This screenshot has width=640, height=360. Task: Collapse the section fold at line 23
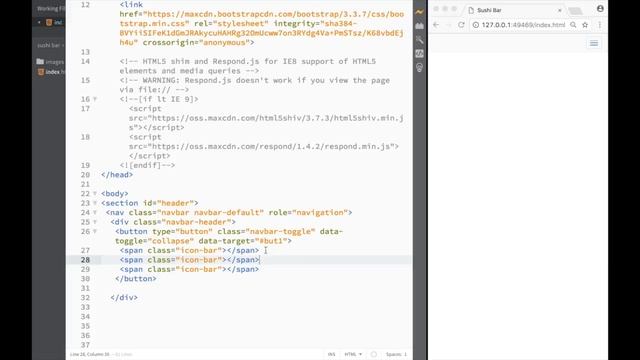coord(95,203)
